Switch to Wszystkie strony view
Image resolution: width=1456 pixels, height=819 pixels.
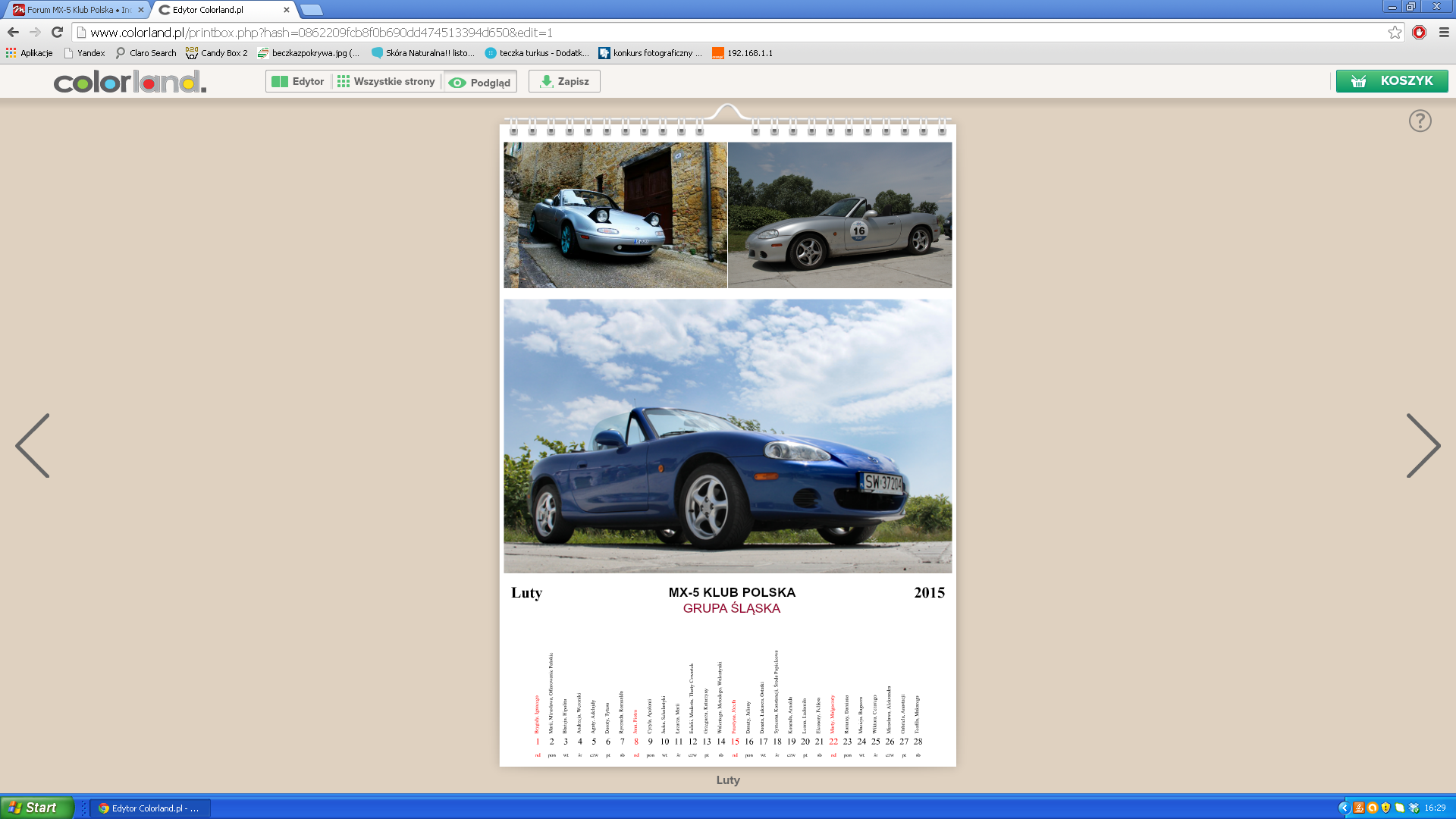tap(386, 81)
